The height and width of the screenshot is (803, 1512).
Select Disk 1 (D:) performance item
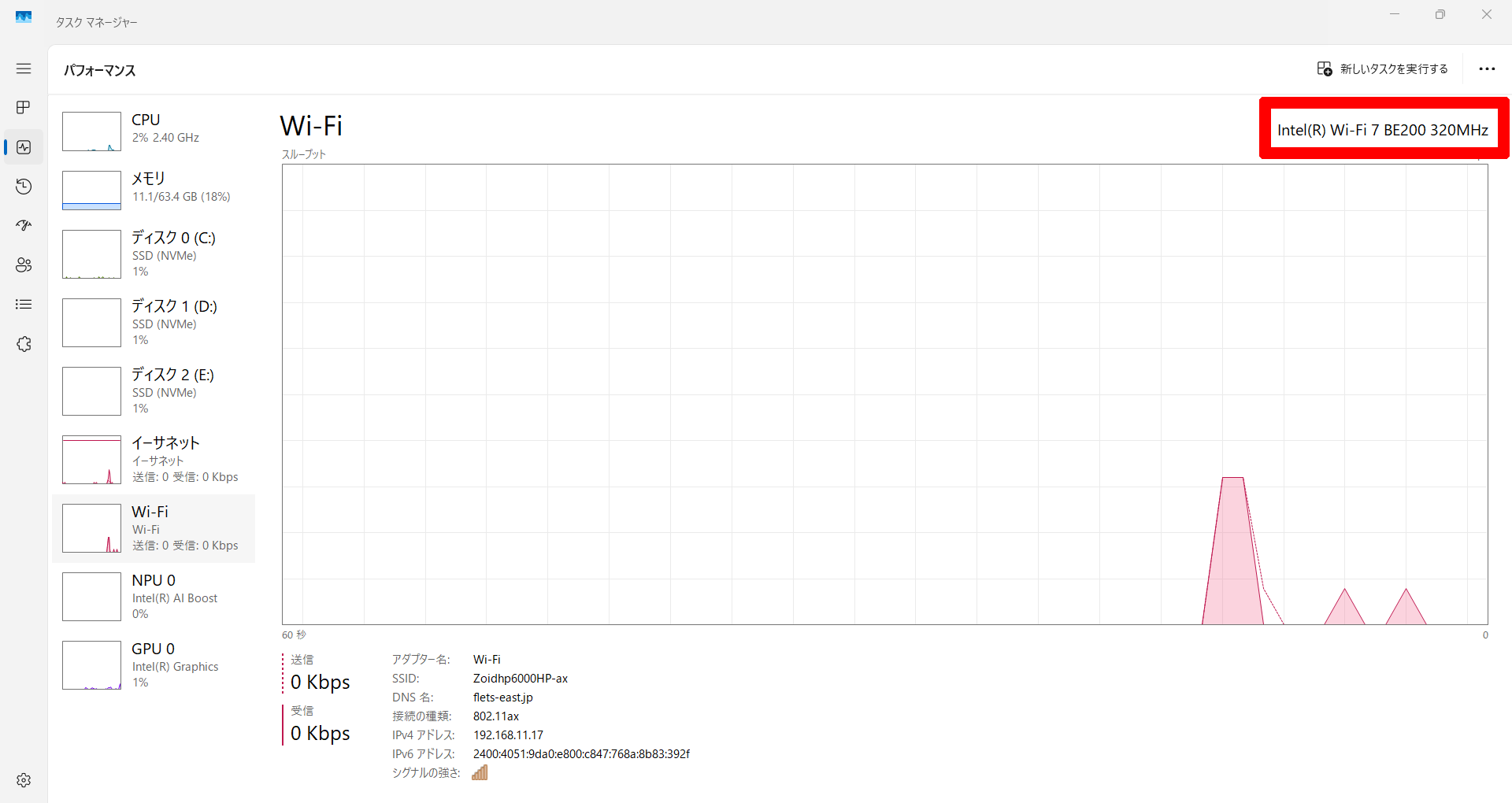tap(154, 323)
